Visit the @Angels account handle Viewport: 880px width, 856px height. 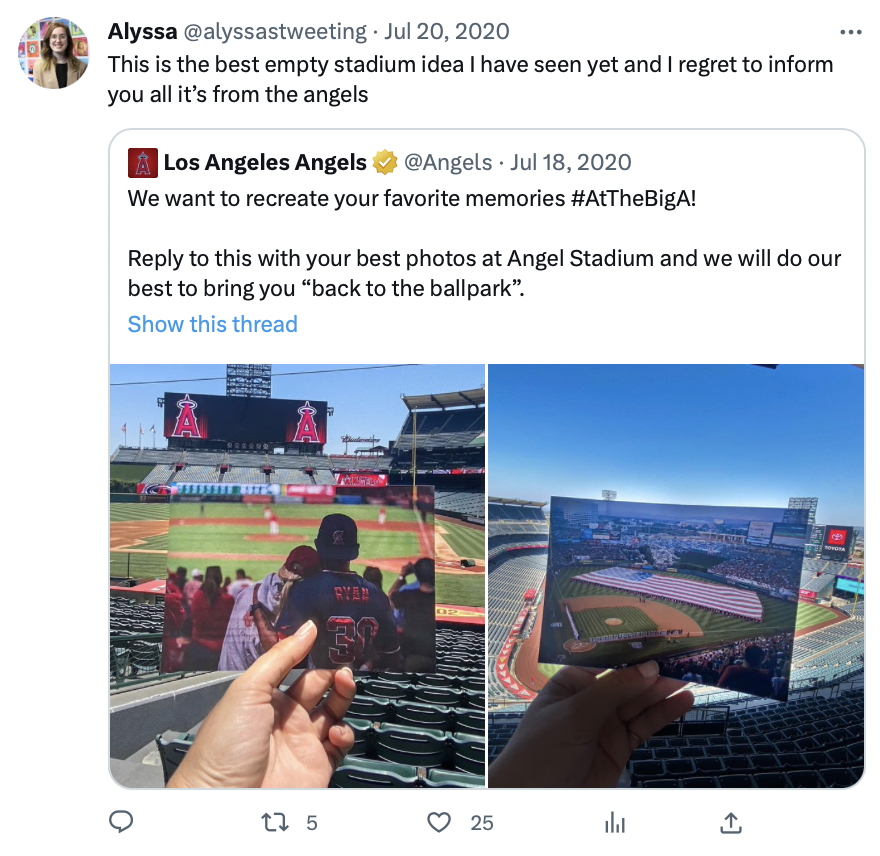[448, 162]
